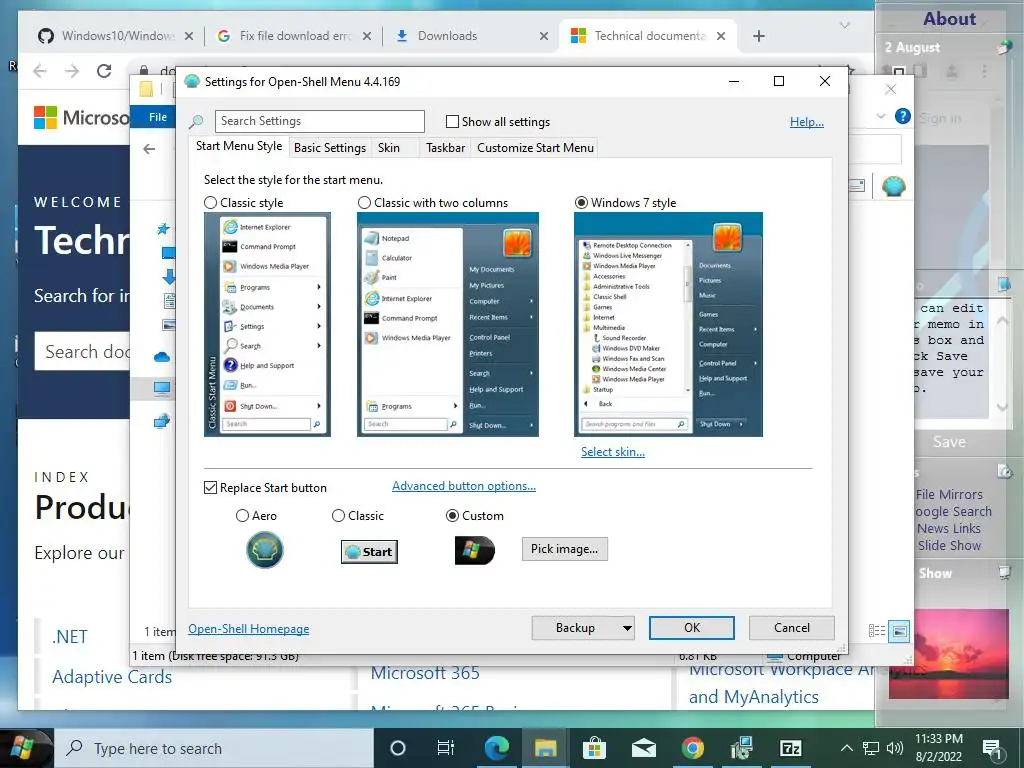Expand the Backup dropdown arrow
The height and width of the screenshot is (768, 1024).
pos(627,628)
